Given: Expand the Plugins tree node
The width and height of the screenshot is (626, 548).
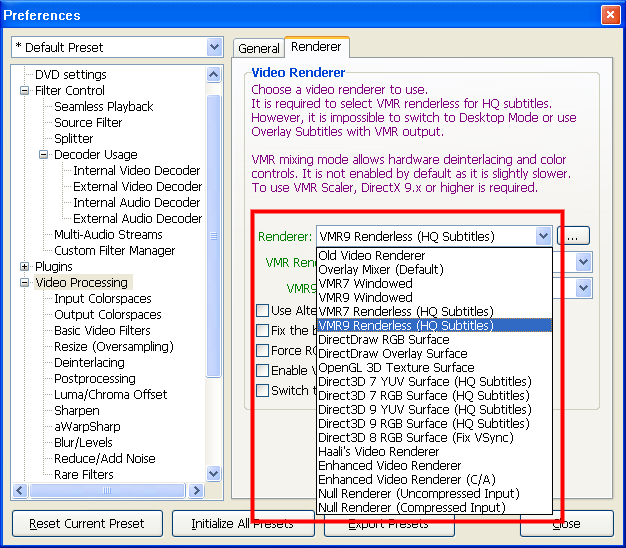Looking at the screenshot, I should pyautogui.click(x=24, y=266).
